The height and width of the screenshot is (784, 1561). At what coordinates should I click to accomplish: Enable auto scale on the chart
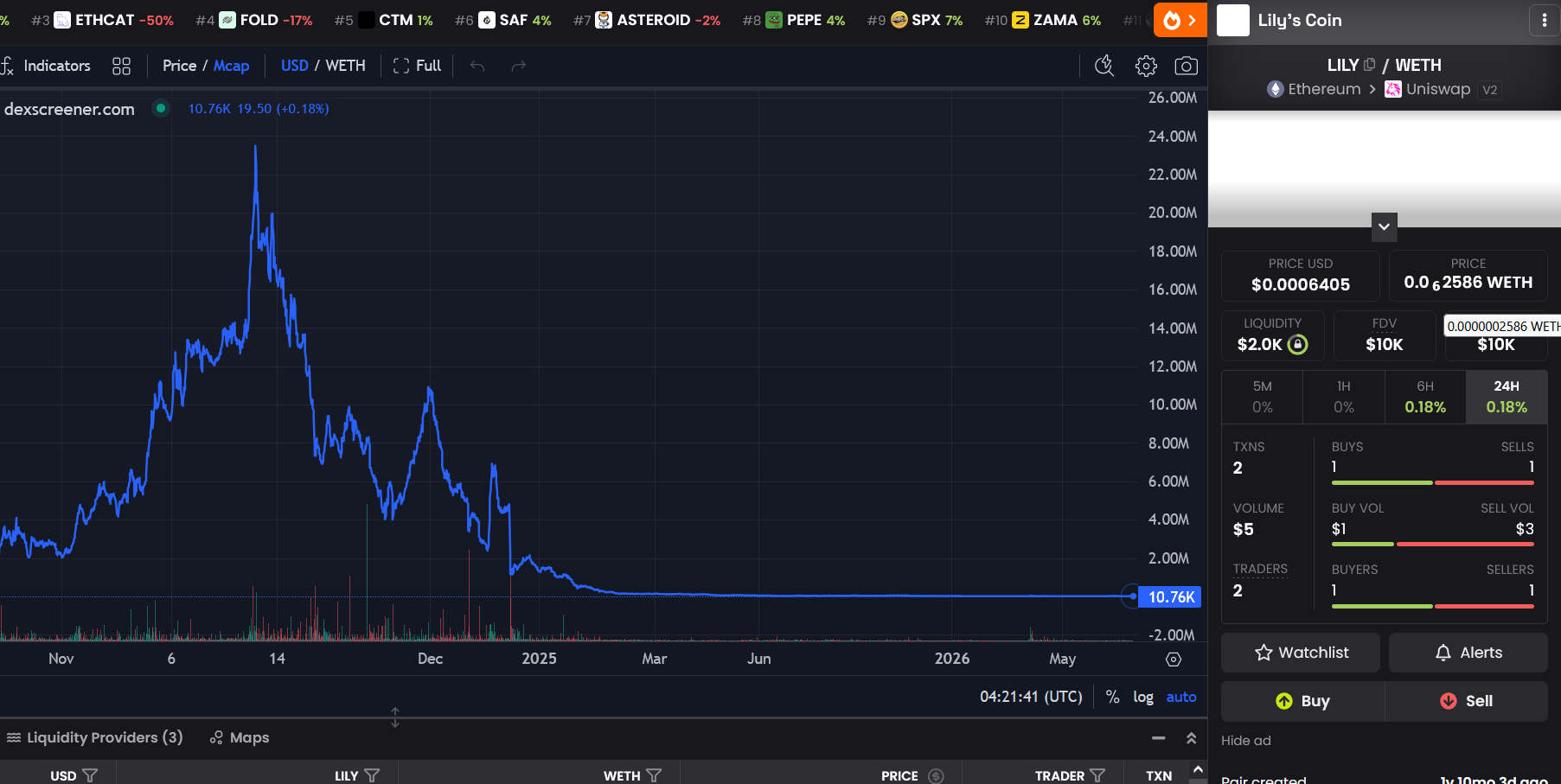click(x=1180, y=697)
